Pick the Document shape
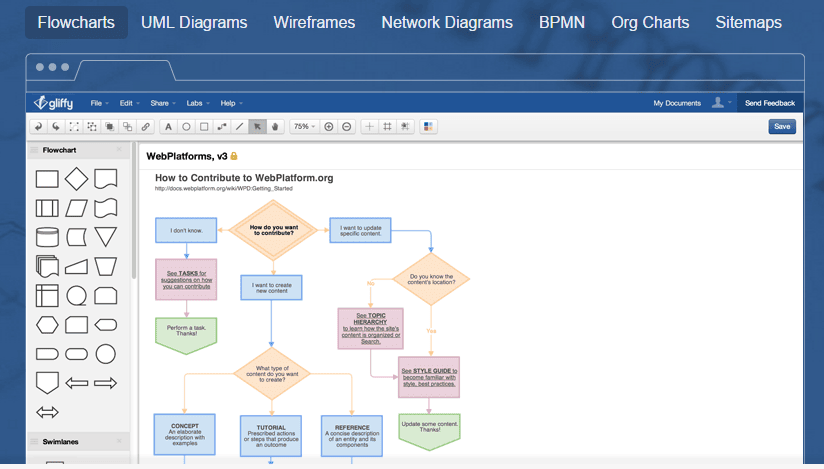This screenshot has width=824, height=469. pos(106,179)
